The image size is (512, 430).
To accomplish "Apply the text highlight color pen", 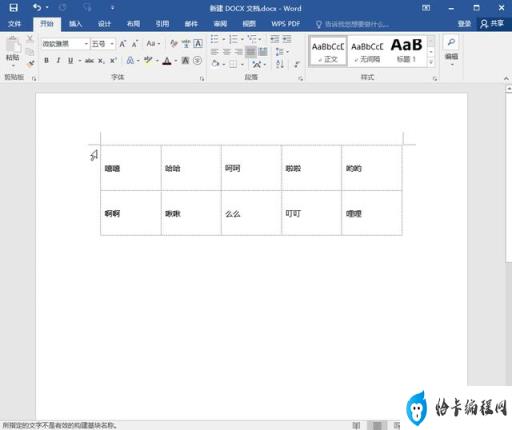I will [148, 60].
